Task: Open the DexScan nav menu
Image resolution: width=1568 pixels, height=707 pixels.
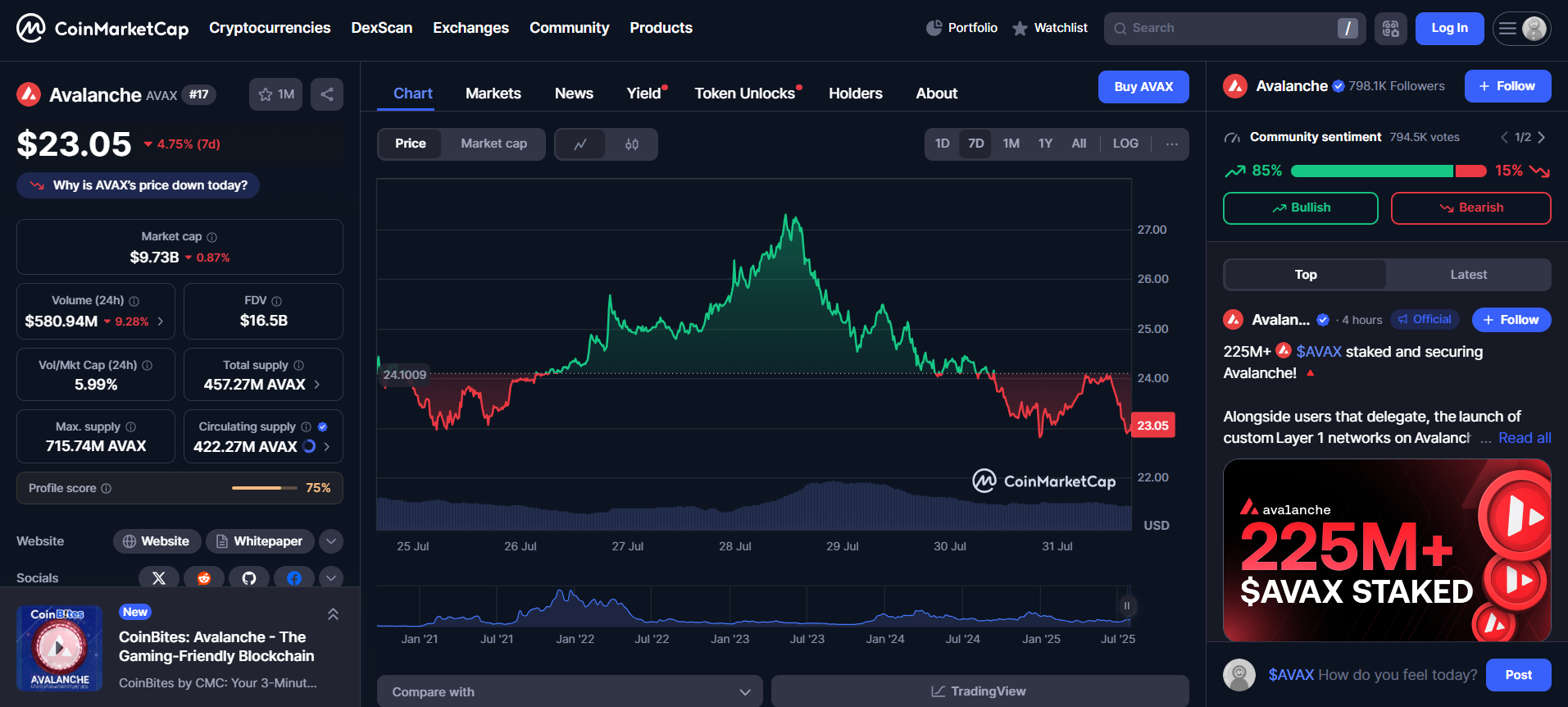Action: coord(382,28)
